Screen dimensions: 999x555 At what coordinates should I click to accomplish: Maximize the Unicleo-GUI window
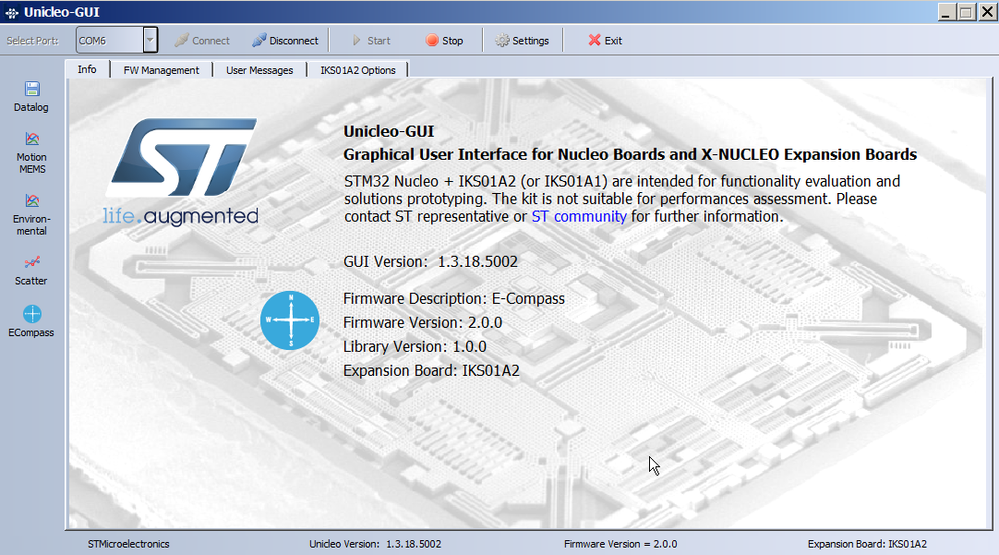pyautogui.click(x=967, y=12)
